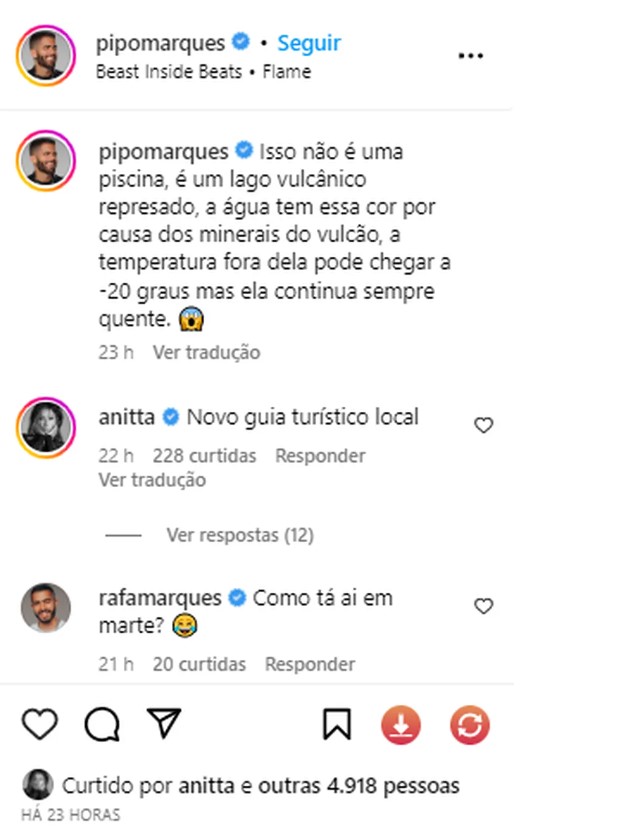Click Pipo Marques's verified badge
This screenshot has height=834, width=619.
(x=238, y=43)
